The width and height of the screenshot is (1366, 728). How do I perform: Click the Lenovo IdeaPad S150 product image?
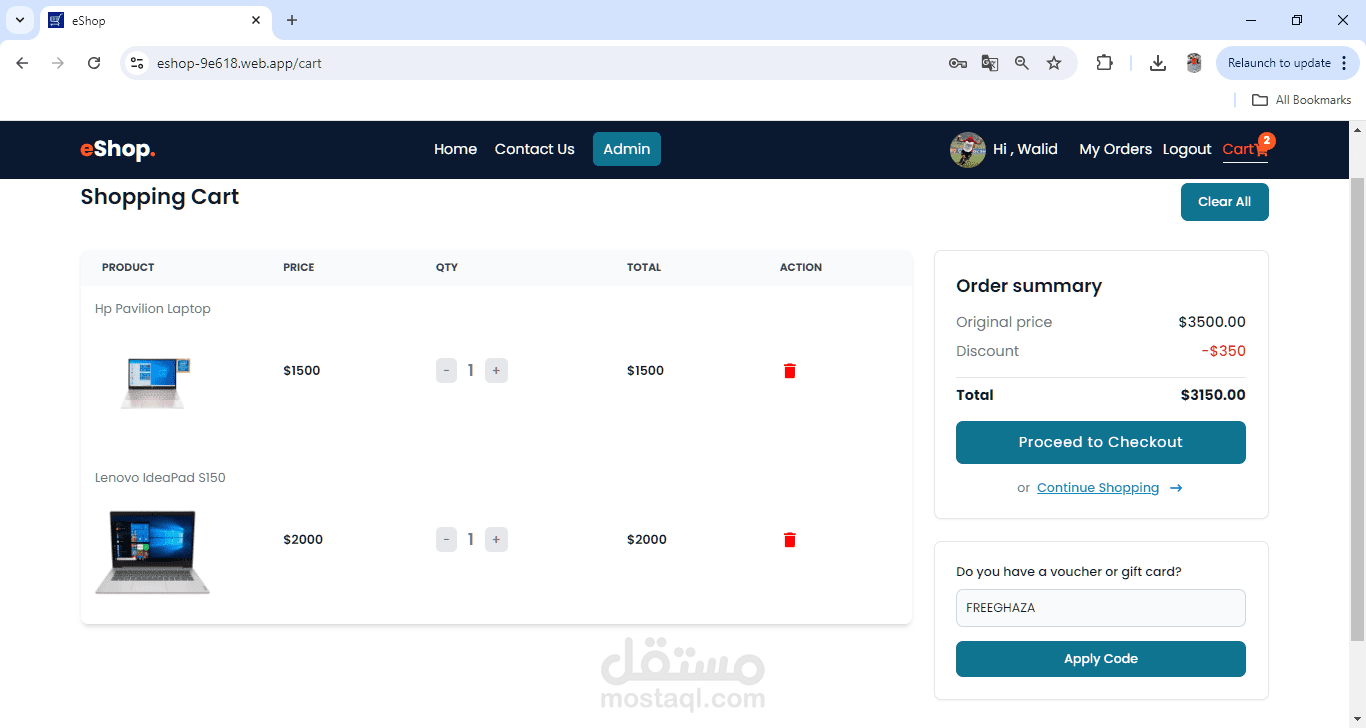(x=152, y=552)
